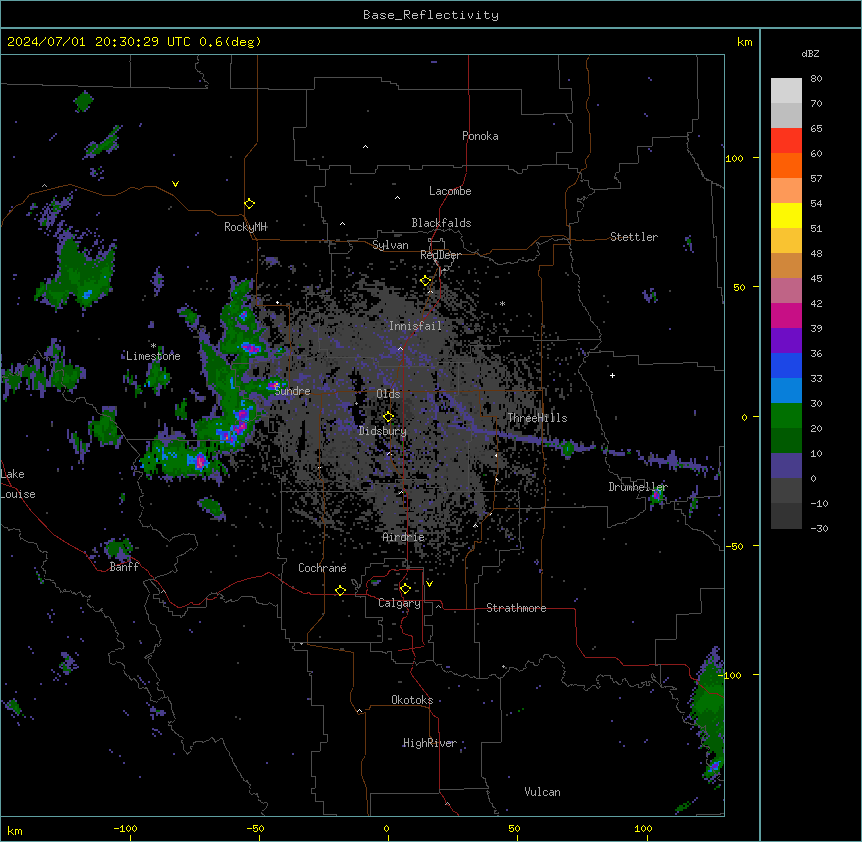The height and width of the screenshot is (842, 862).
Task: Click the yellow diamond marker below RedDeer
Action: pyautogui.click(x=425, y=281)
